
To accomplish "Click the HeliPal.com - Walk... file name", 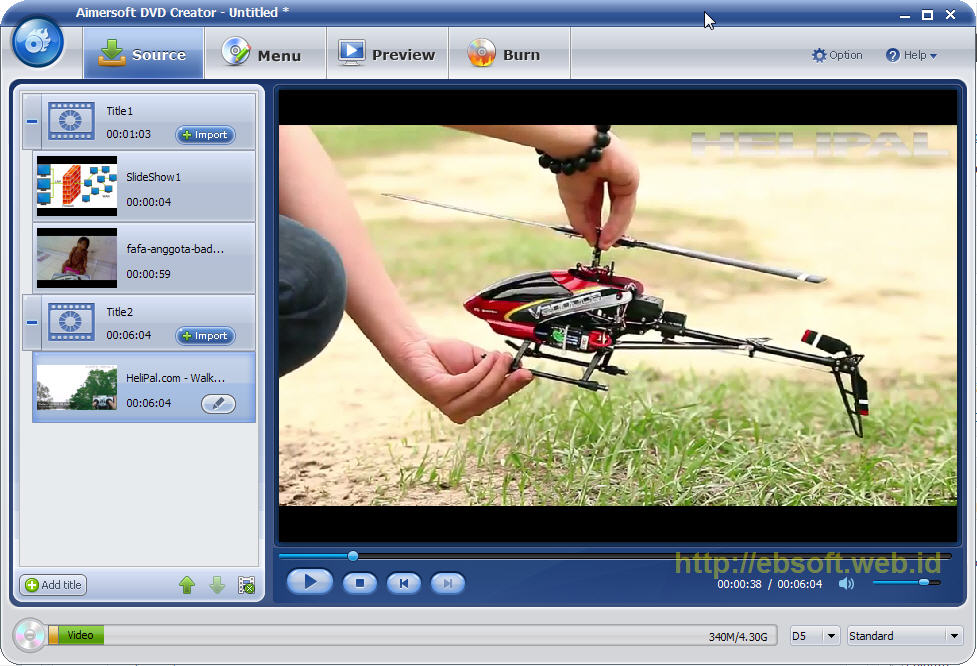I will 176,378.
